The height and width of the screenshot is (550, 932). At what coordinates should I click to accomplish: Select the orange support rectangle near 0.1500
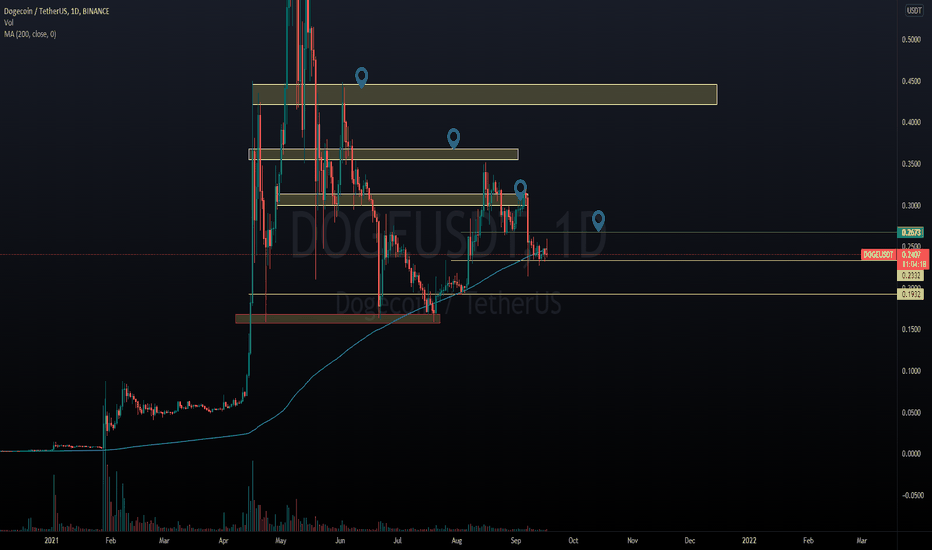(338, 319)
